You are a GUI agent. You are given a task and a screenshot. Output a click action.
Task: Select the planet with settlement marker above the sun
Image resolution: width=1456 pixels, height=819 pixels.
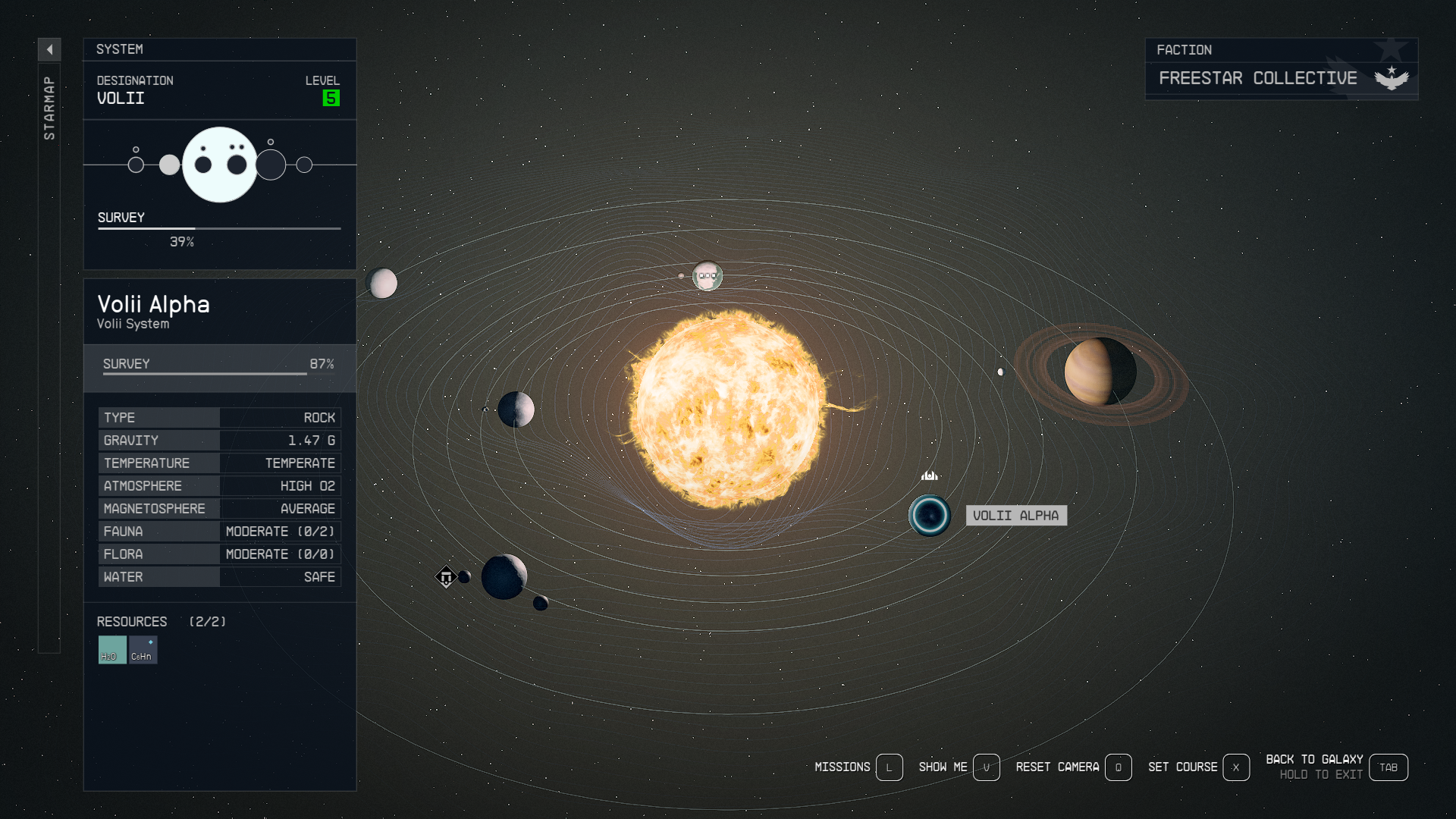coord(707,276)
